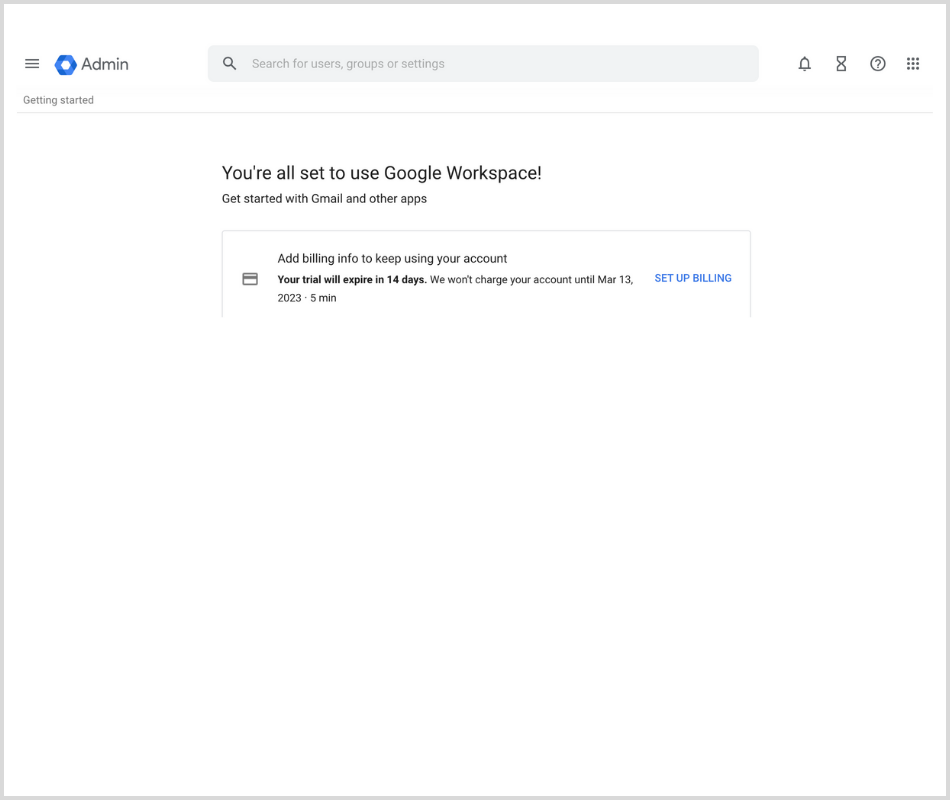This screenshot has width=950, height=800.
Task: Open the hourglass tasks icon
Action: [841, 64]
